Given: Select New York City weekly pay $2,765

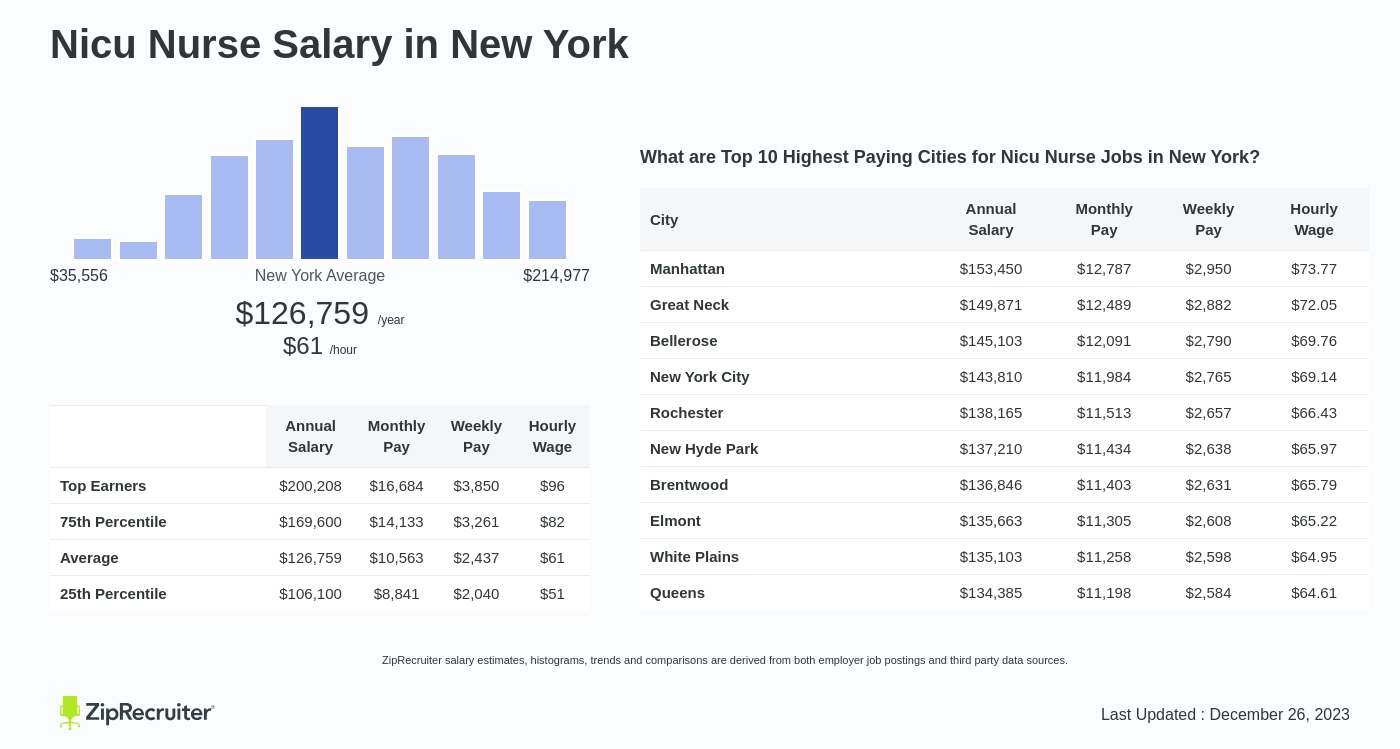Looking at the screenshot, I should coord(1208,376).
